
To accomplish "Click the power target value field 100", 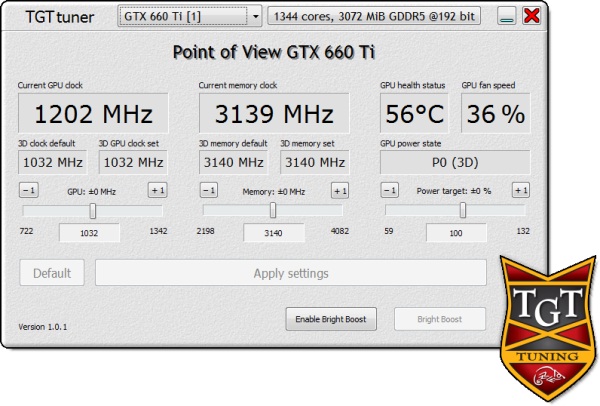I will click(x=456, y=233).
